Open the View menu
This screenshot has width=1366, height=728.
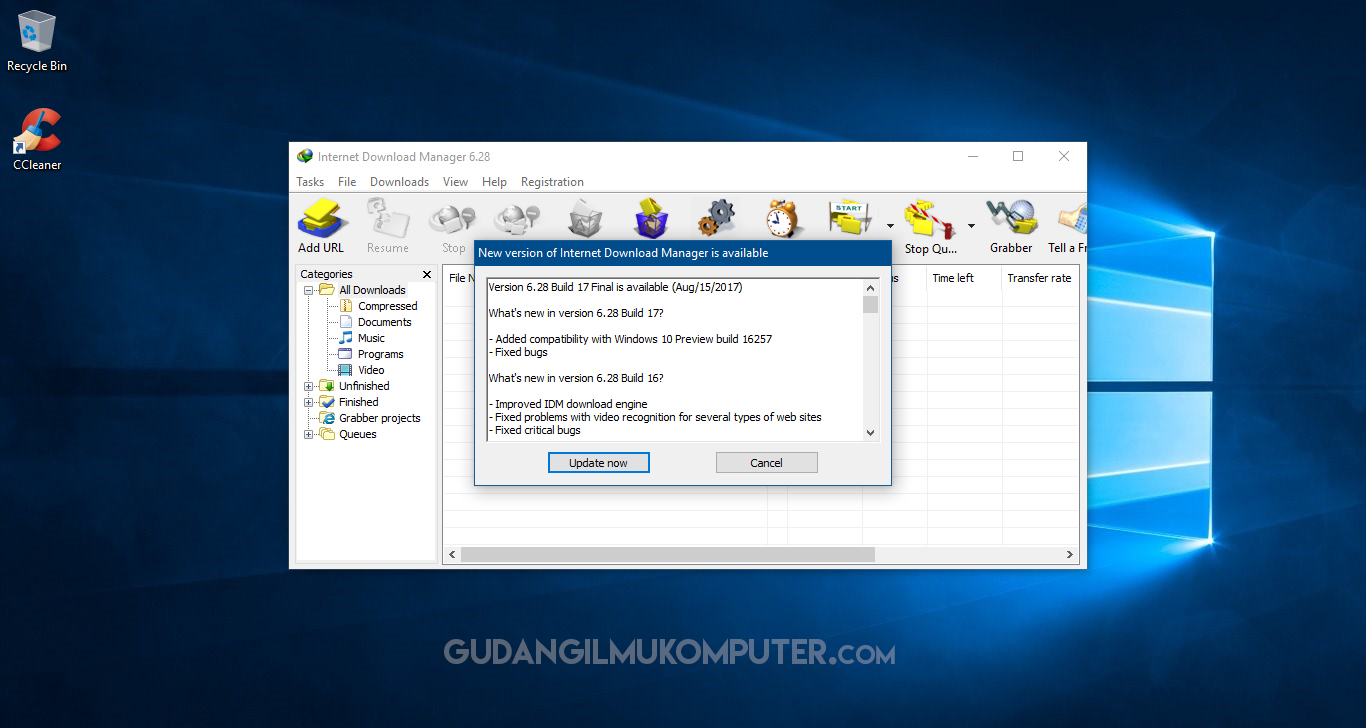pos(455,182)
